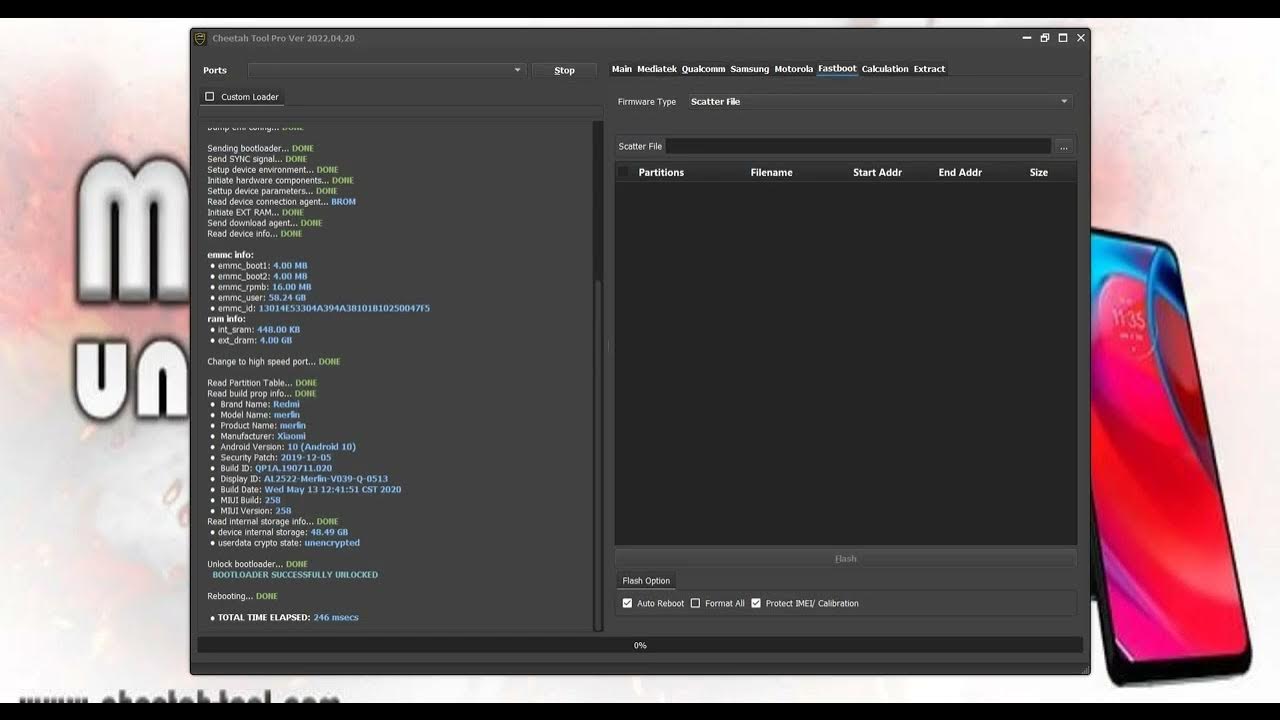The height and width of the screenshot is (720, 1280).
Task: Open the Samsung tab
Action: click(x=750, y=69)
